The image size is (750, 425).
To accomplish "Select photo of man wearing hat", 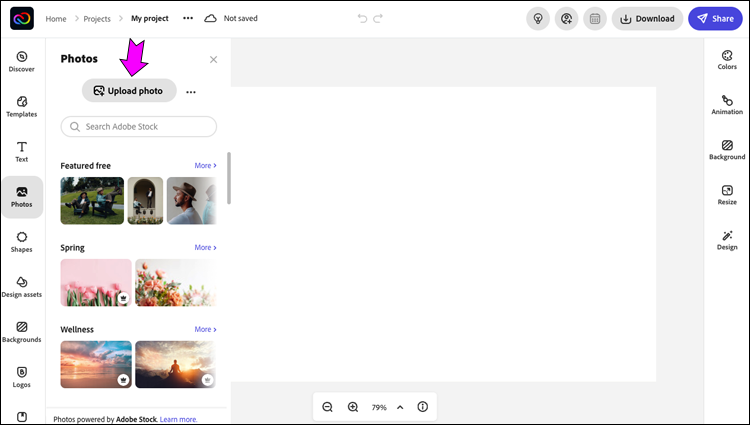I will pos(192,201).
